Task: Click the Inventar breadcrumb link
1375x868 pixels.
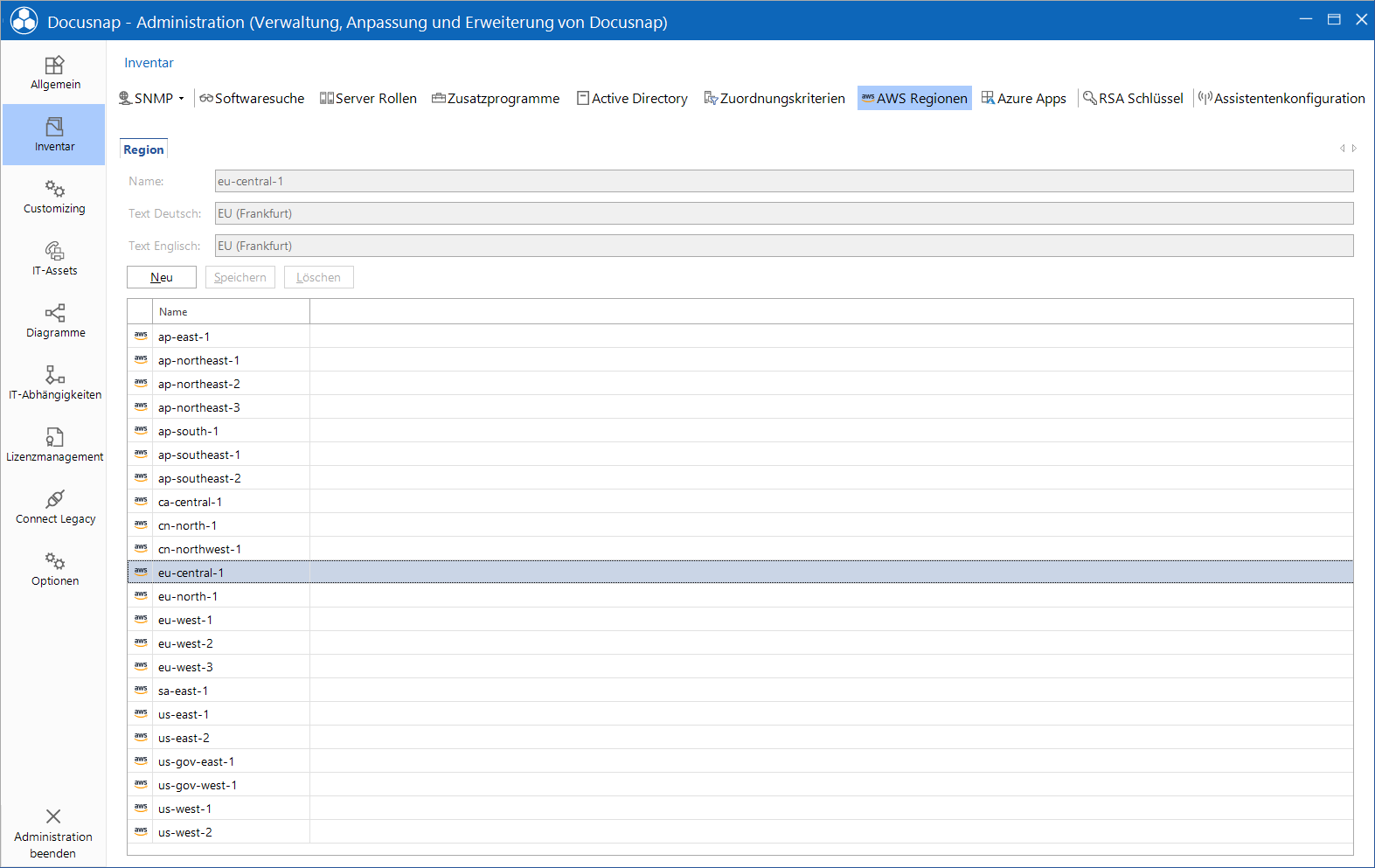Action: [x=149, y=63]
